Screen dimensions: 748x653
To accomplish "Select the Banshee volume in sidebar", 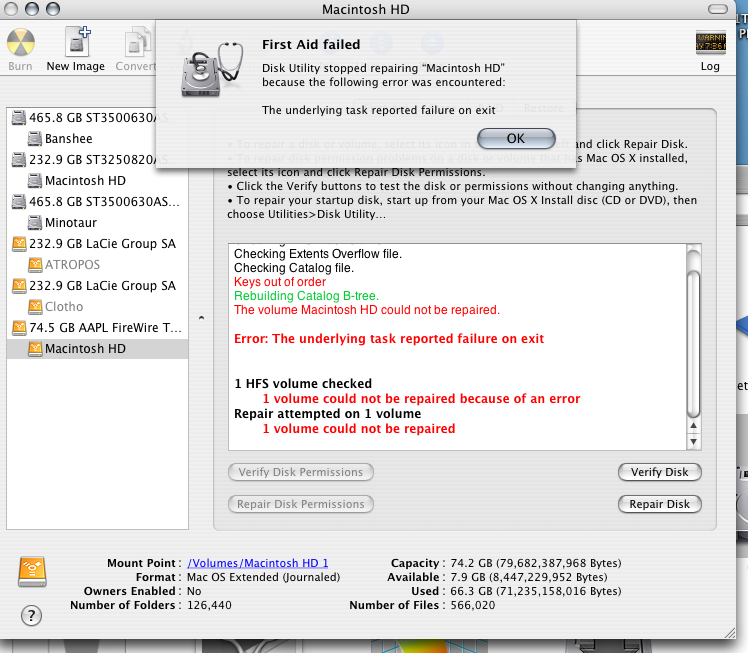I will click(68, 138).
